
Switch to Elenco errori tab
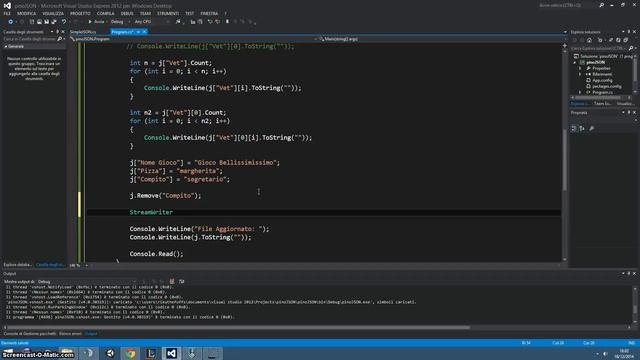coord(70,334)
